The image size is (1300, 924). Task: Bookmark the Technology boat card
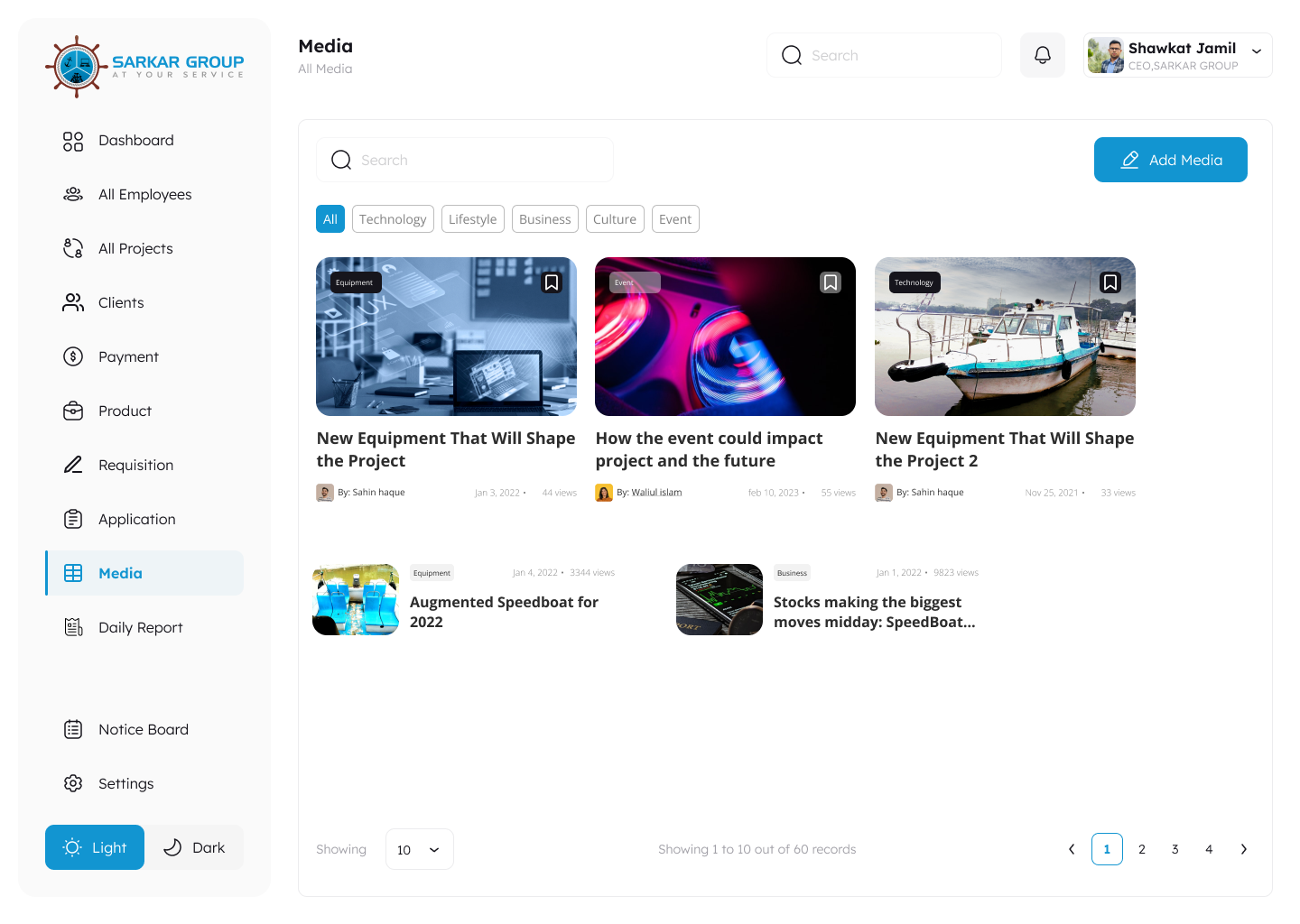click(x=1110, y=282)
